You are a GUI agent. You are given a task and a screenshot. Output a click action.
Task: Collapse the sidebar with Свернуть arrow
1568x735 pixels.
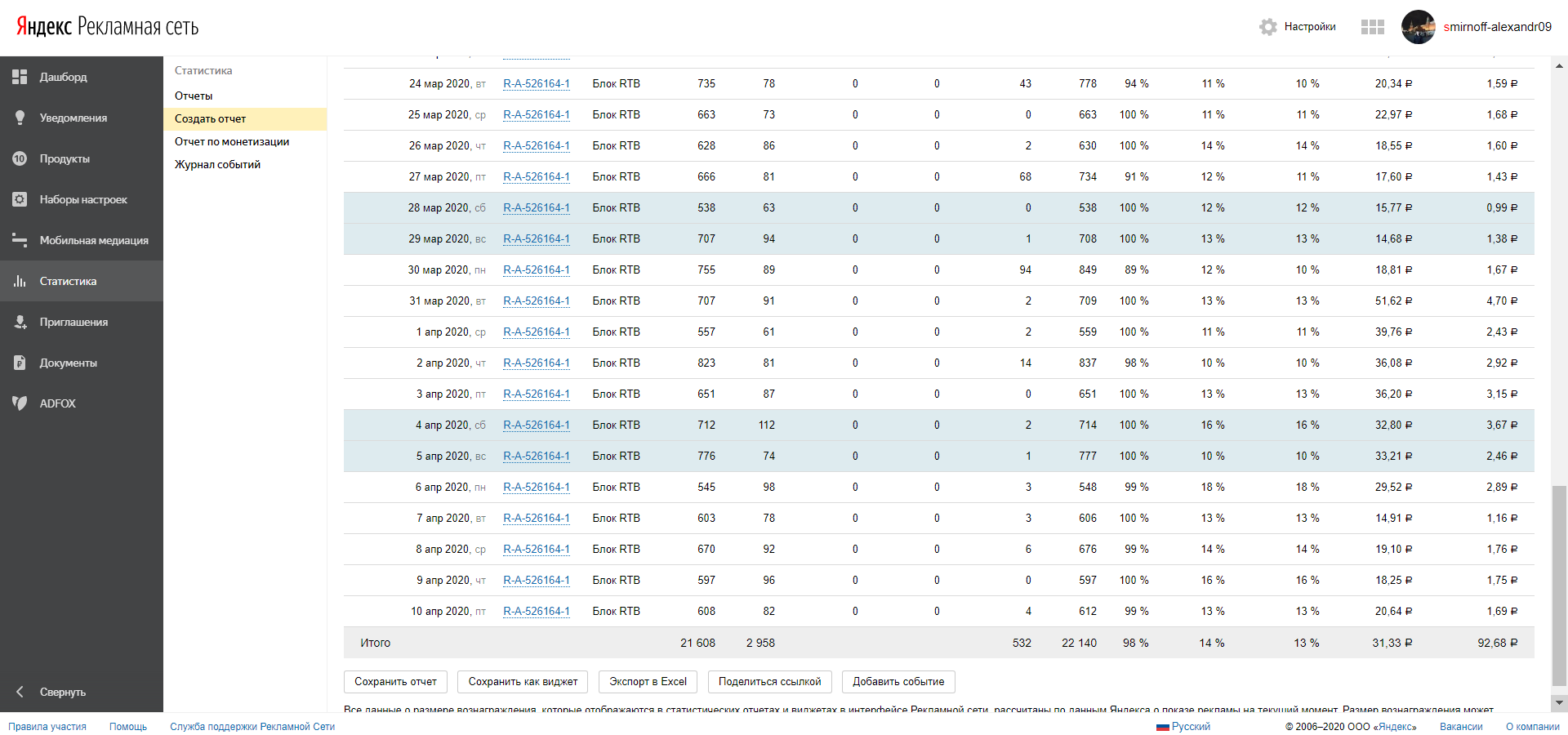[20, 692]
